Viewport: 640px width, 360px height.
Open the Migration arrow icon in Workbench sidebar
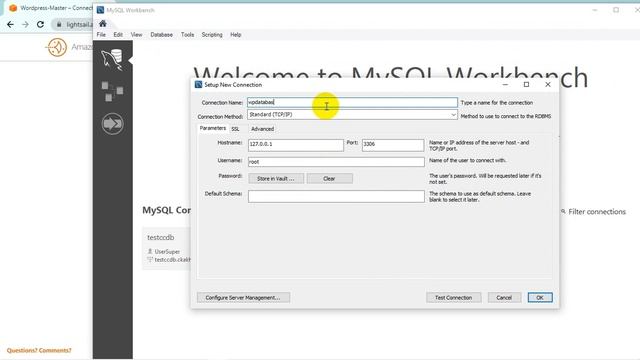click(113, 124)
